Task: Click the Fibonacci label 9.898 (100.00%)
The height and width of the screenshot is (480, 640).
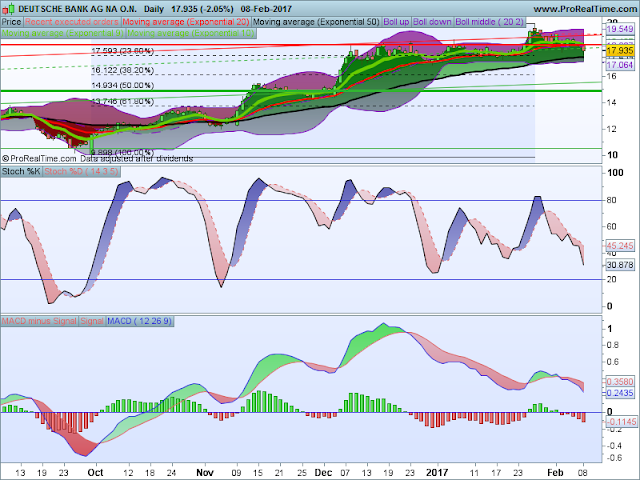Action: click(122, 153)
